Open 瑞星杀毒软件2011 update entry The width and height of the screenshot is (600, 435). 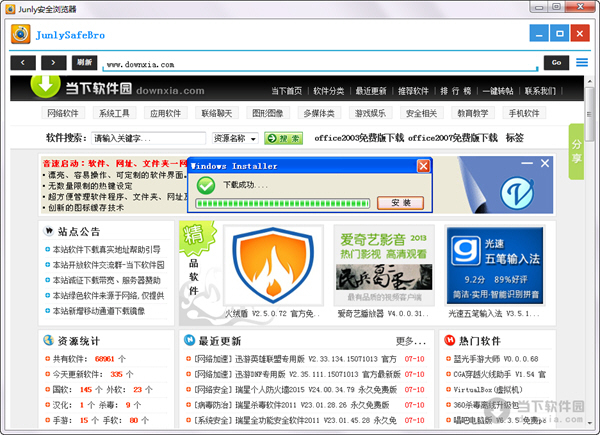pyautogui.click(x=292, y=405)
